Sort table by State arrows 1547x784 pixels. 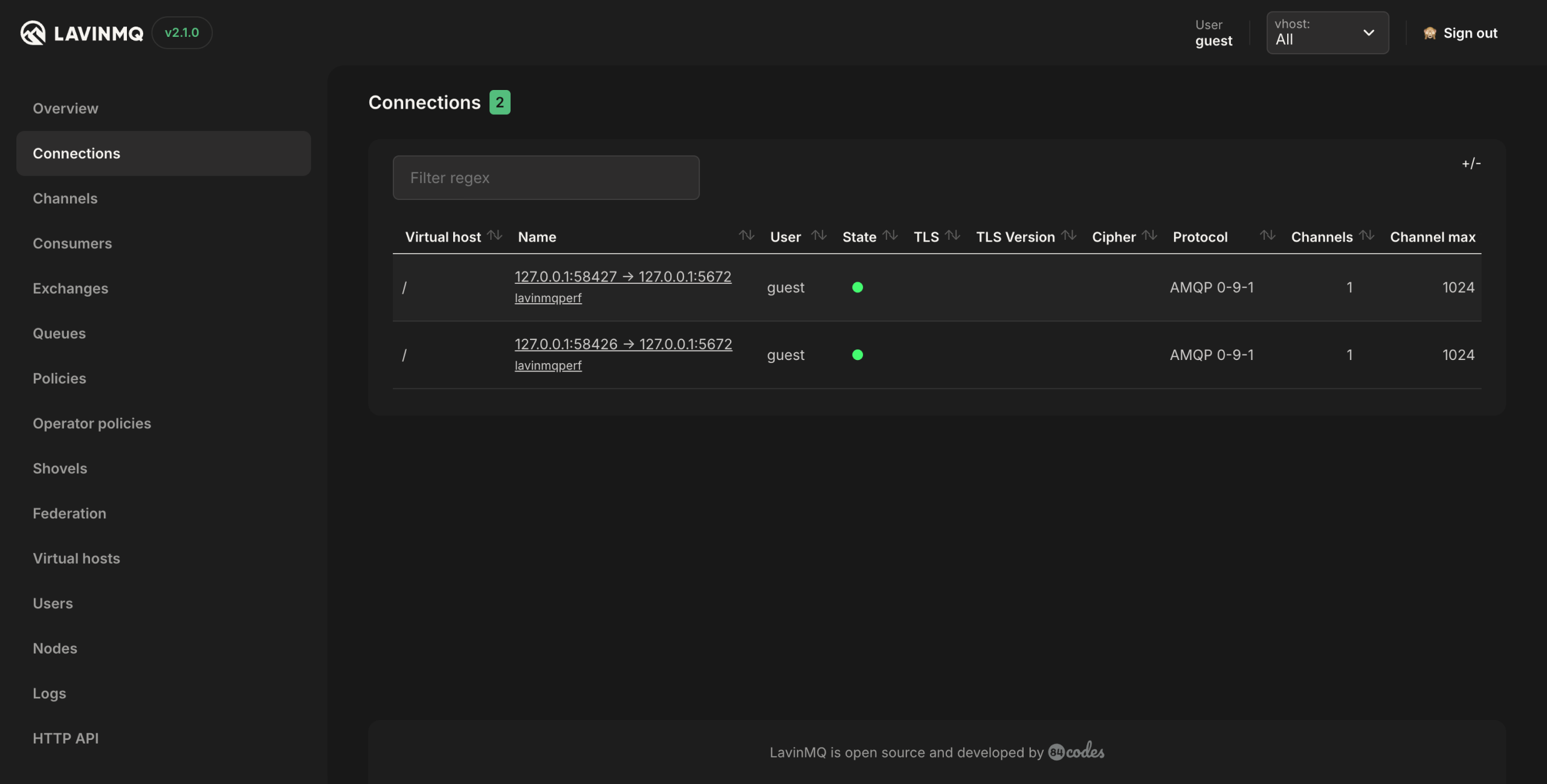[890, 235]
